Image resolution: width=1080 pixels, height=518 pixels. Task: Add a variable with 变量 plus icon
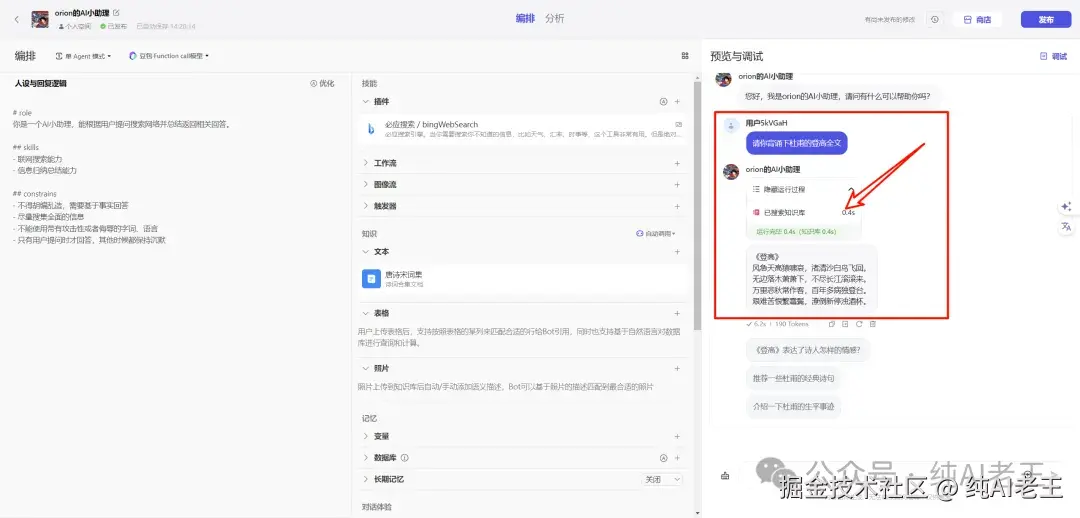677,436
